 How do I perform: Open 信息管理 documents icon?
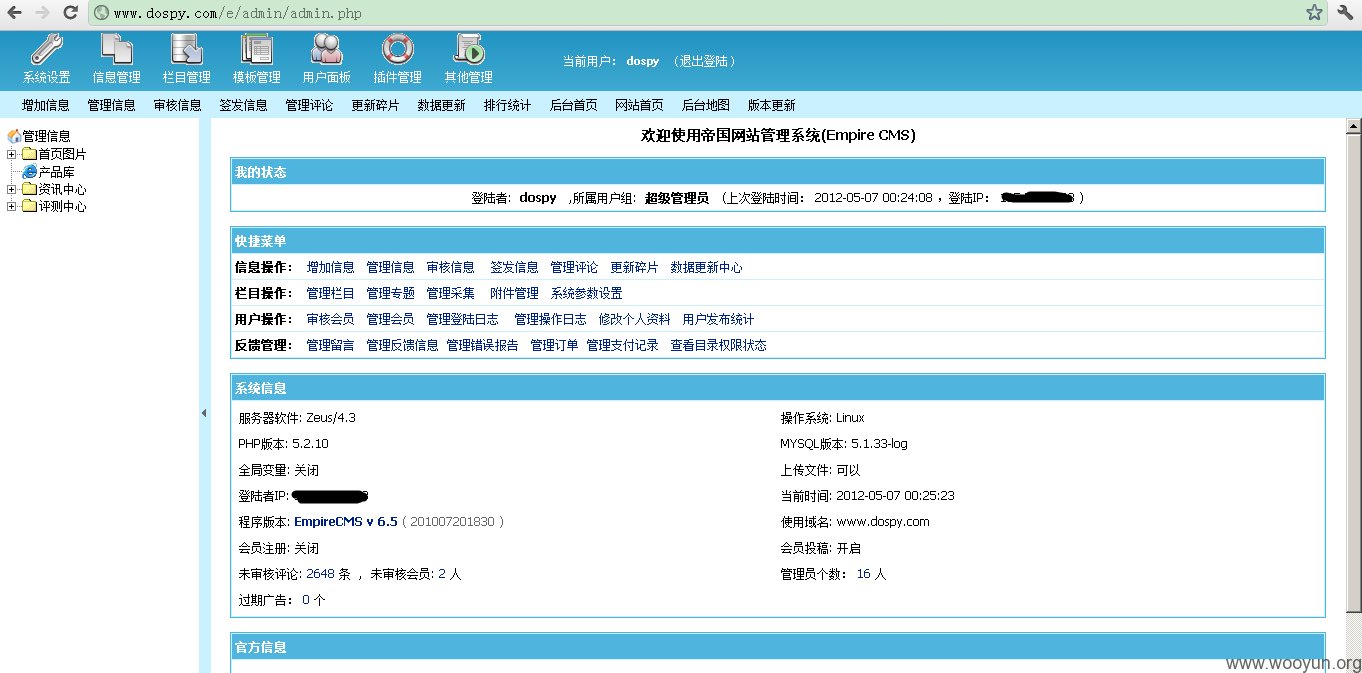pos(116,49)
